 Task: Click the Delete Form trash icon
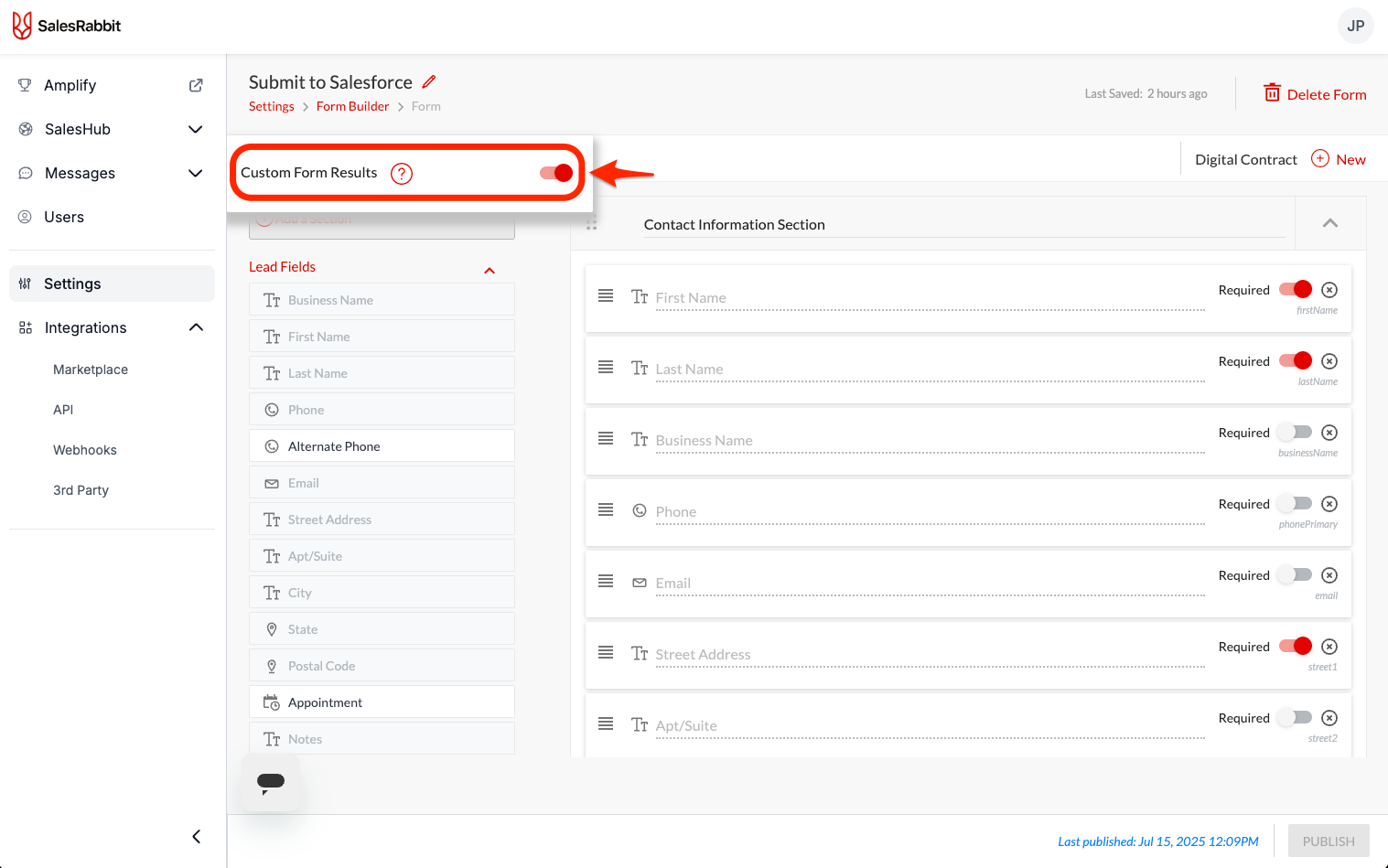click(1272, 92)
